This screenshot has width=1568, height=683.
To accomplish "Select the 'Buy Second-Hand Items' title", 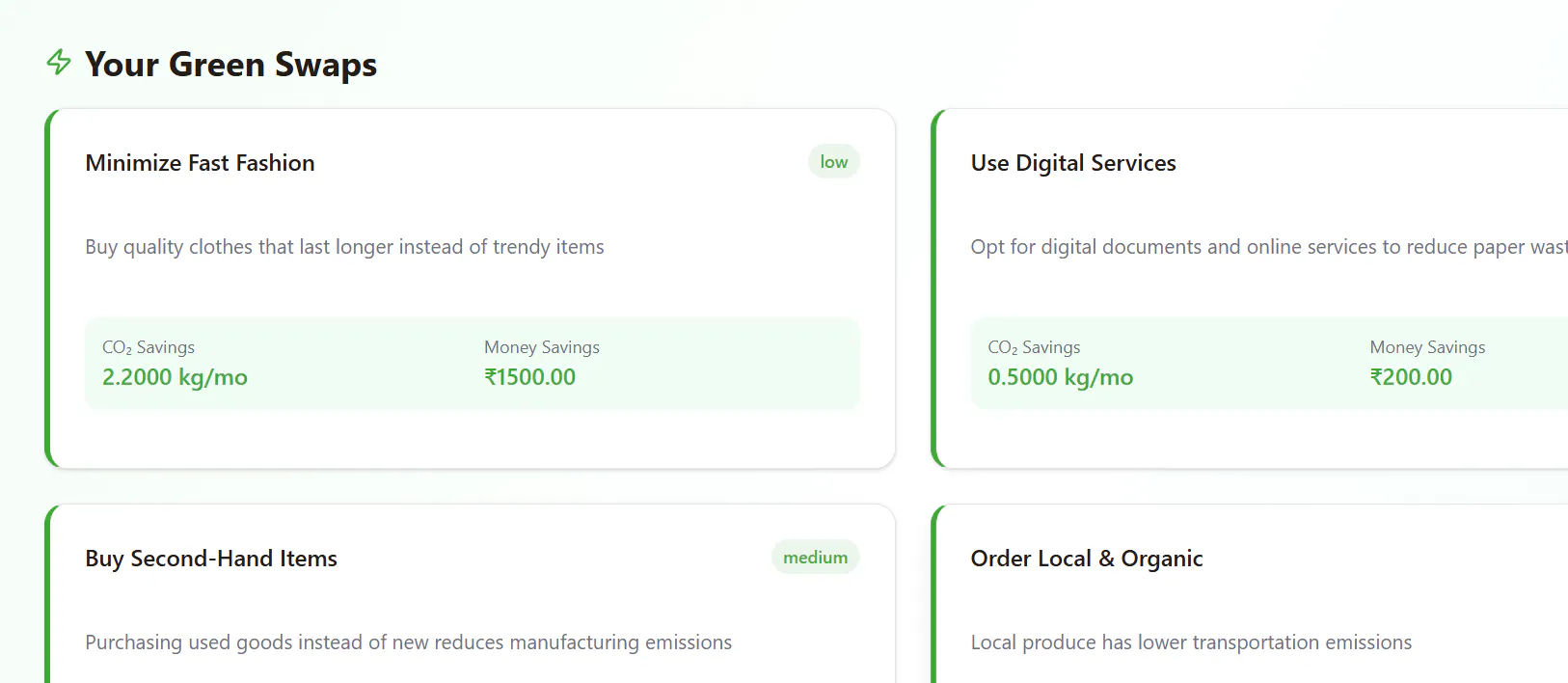I will [x=211, y=559].
